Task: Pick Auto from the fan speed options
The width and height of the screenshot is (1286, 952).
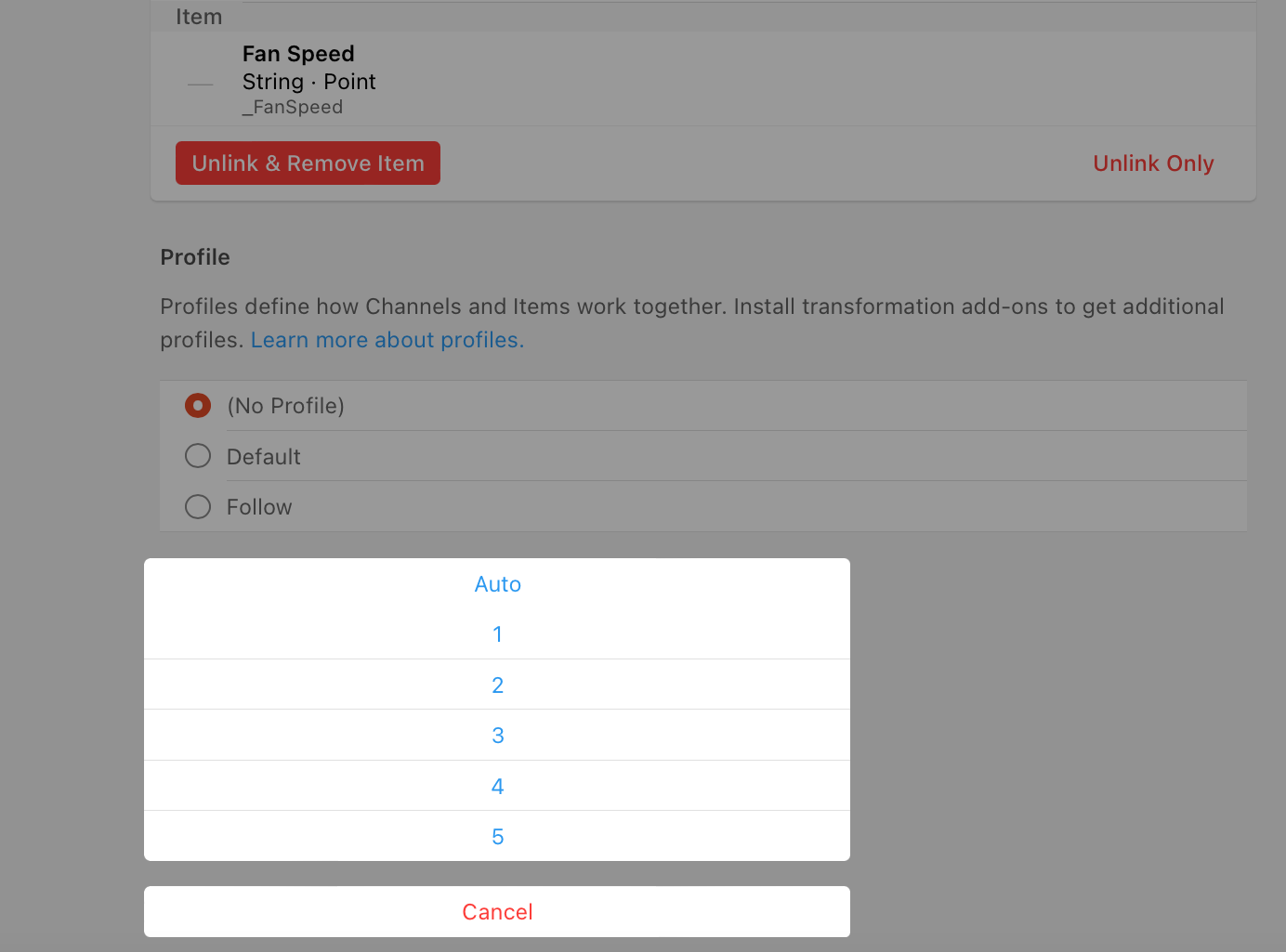Action: [x=497, y=584]
